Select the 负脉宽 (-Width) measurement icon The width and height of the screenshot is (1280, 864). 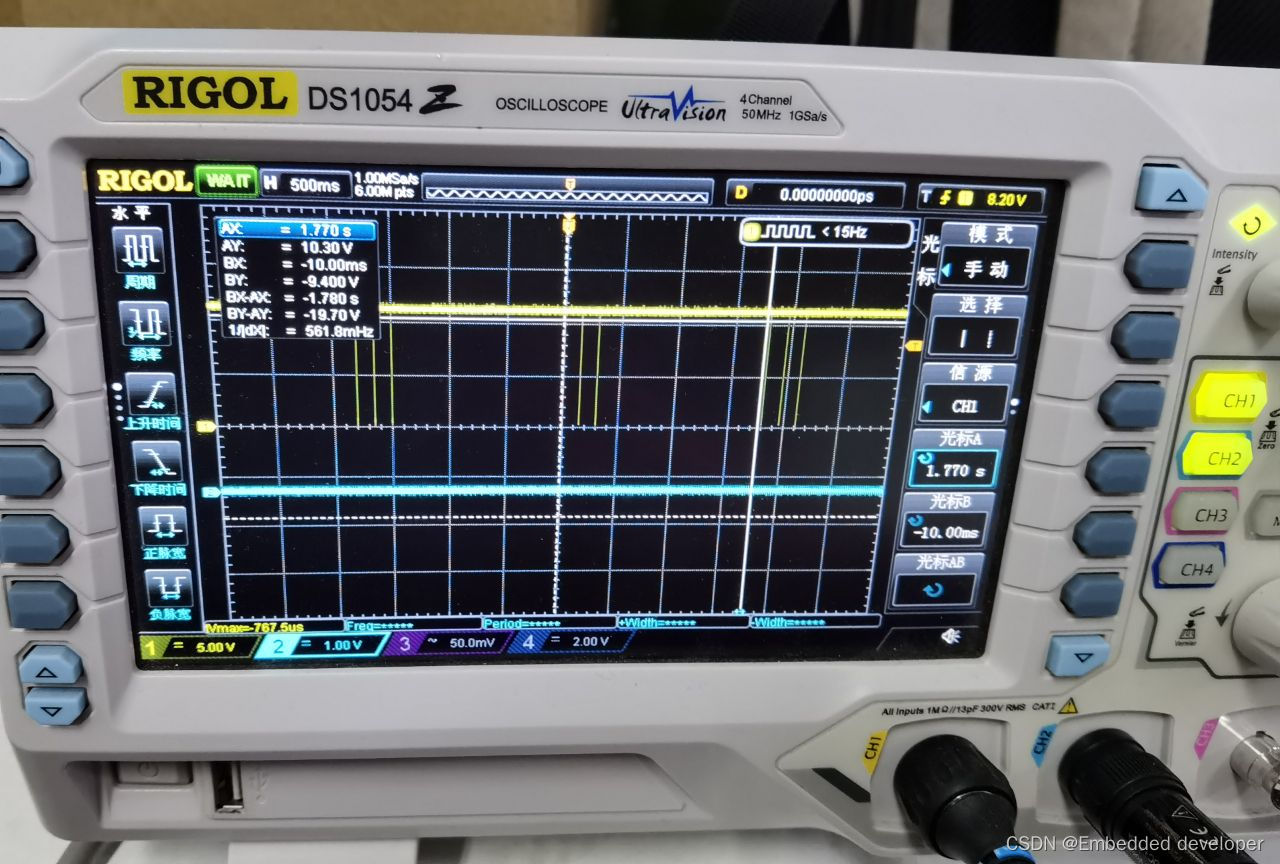click(x=169, y=596)
